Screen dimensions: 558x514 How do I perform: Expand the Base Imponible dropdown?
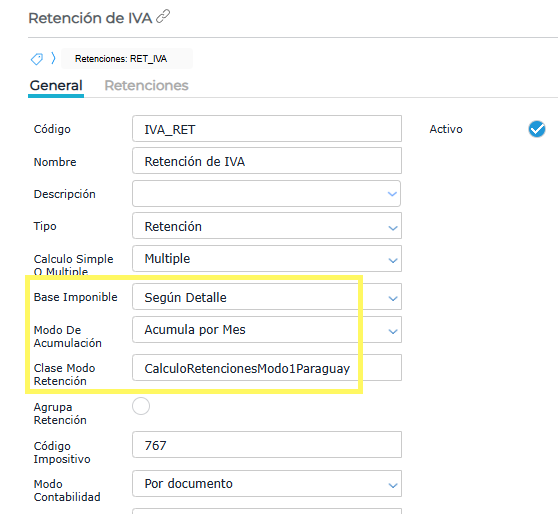click(267, 297)
